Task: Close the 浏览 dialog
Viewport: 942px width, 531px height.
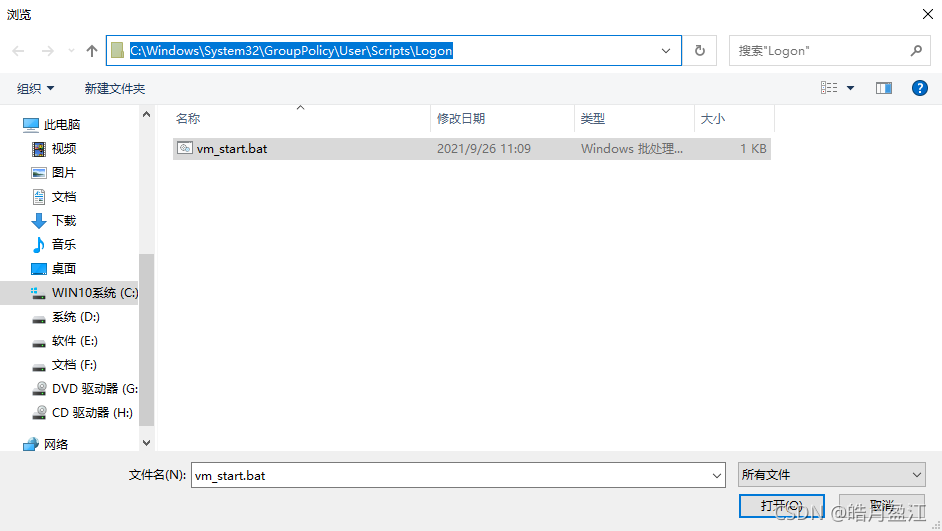Action: point(928,14)
